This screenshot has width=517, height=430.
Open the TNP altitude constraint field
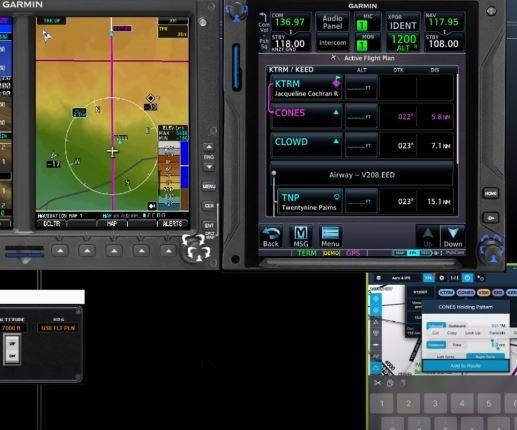(x=361, y=201)
